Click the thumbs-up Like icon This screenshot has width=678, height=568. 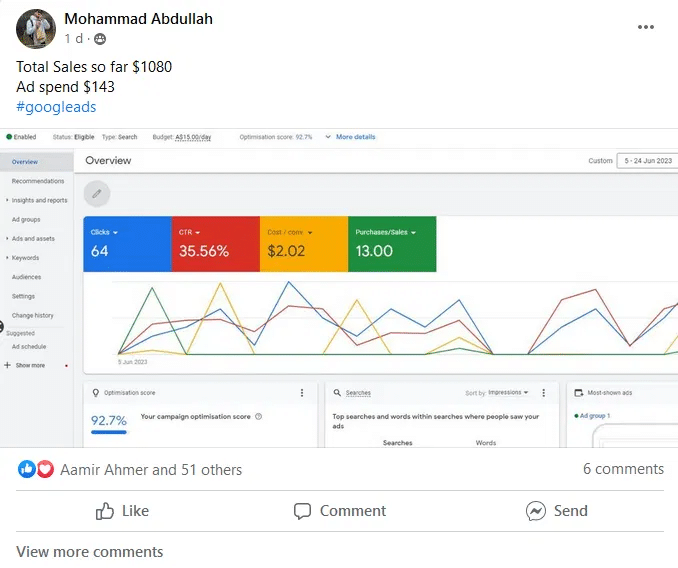[105, 511]
